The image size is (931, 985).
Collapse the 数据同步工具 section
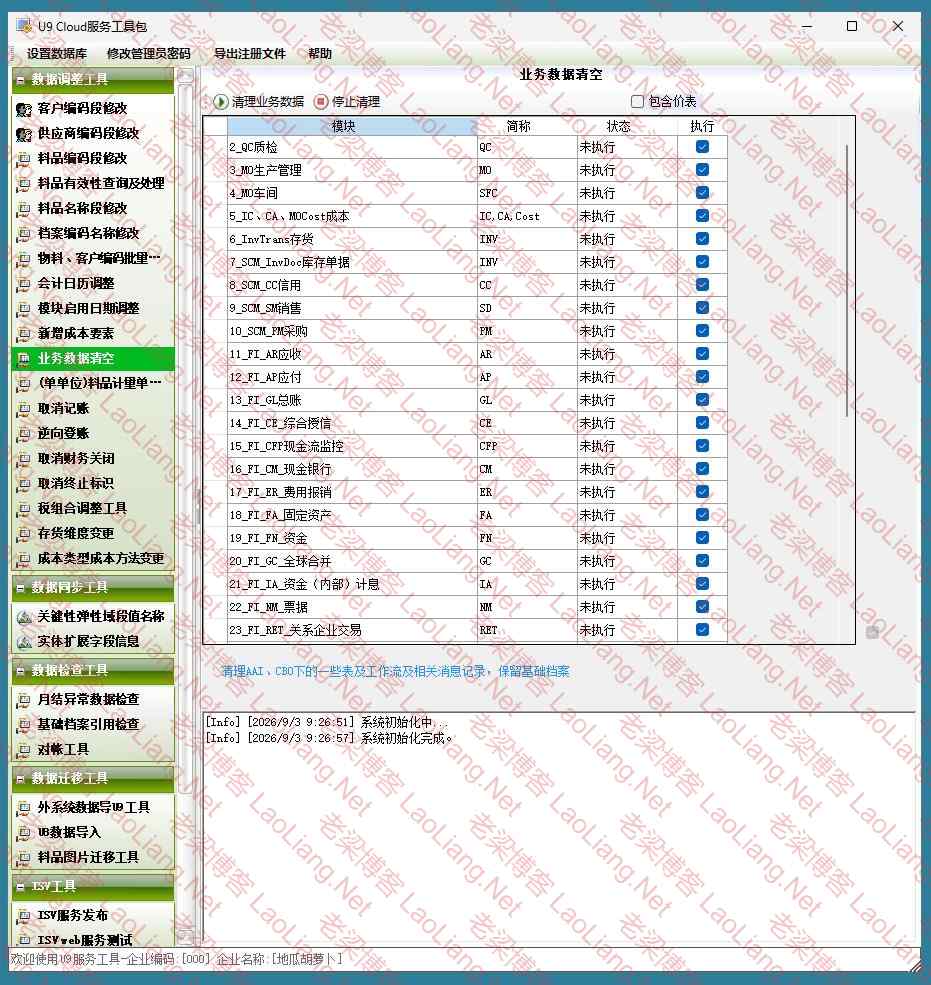tap(21, 588)
